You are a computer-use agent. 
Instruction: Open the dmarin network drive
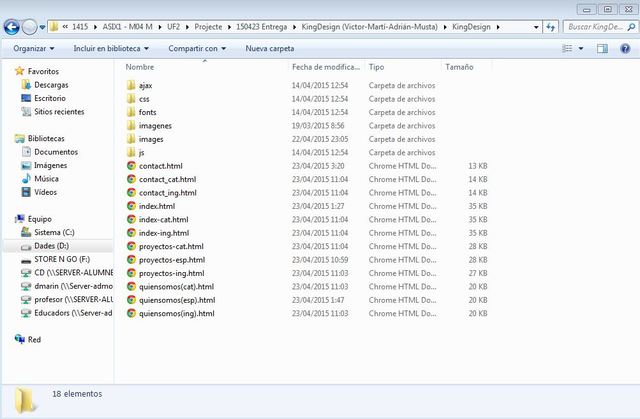73,286
